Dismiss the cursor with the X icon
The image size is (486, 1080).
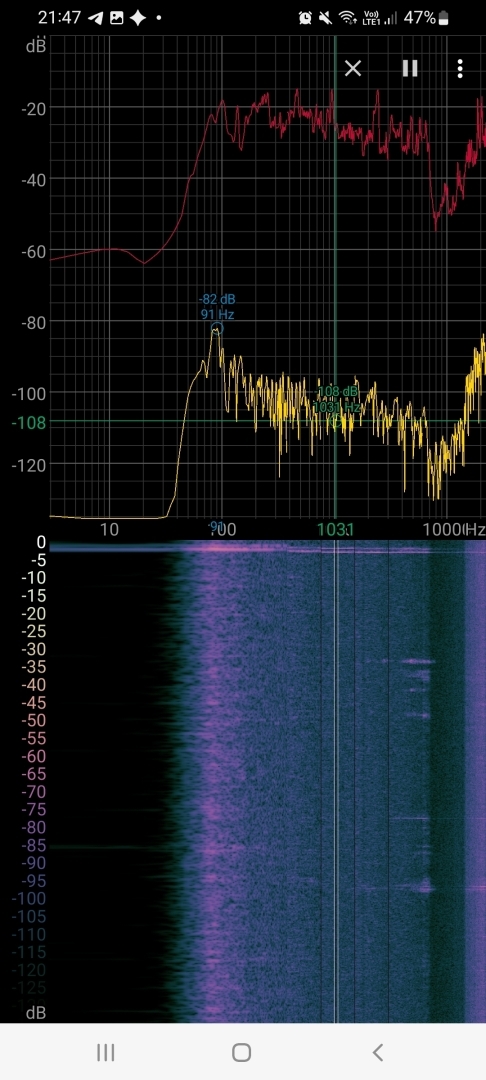(352, 68)
